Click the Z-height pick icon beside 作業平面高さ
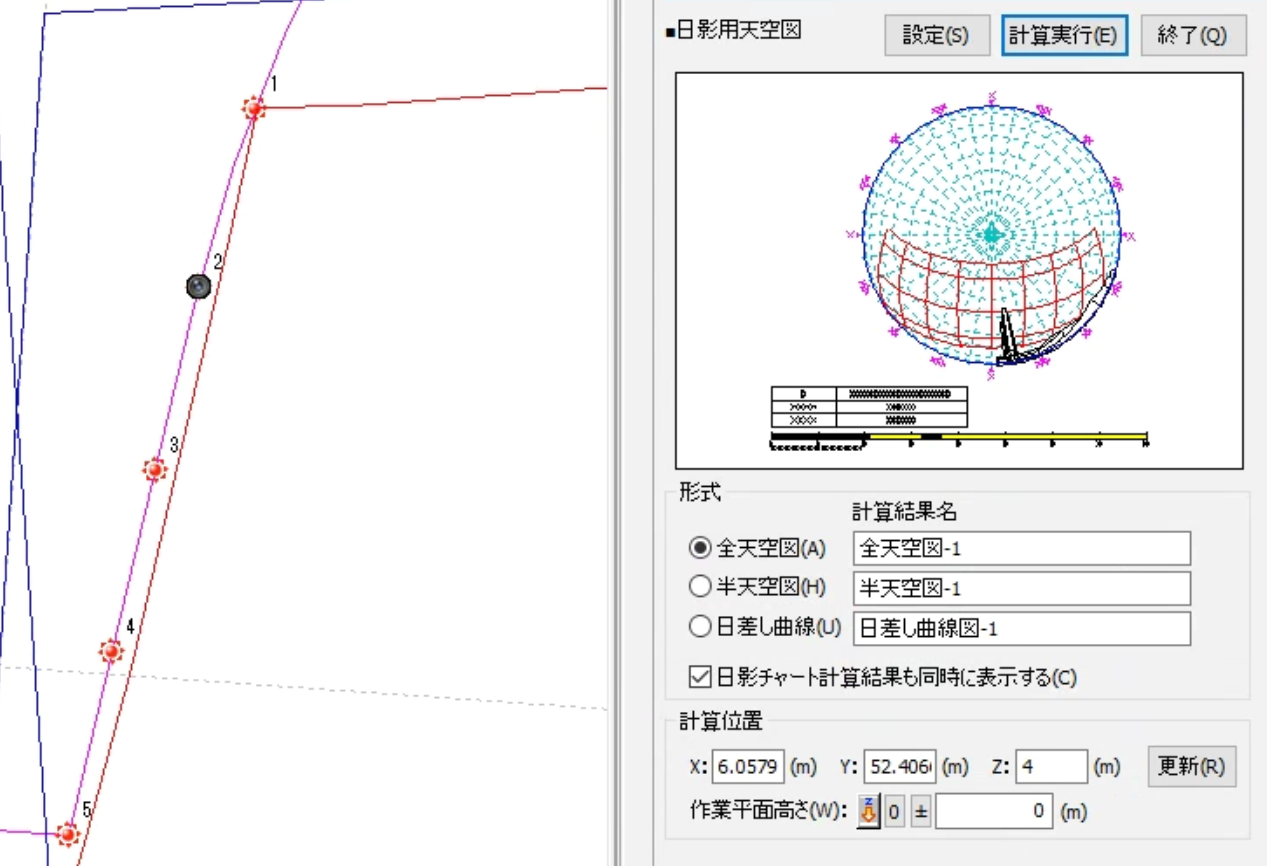 [x=868, y=811]
